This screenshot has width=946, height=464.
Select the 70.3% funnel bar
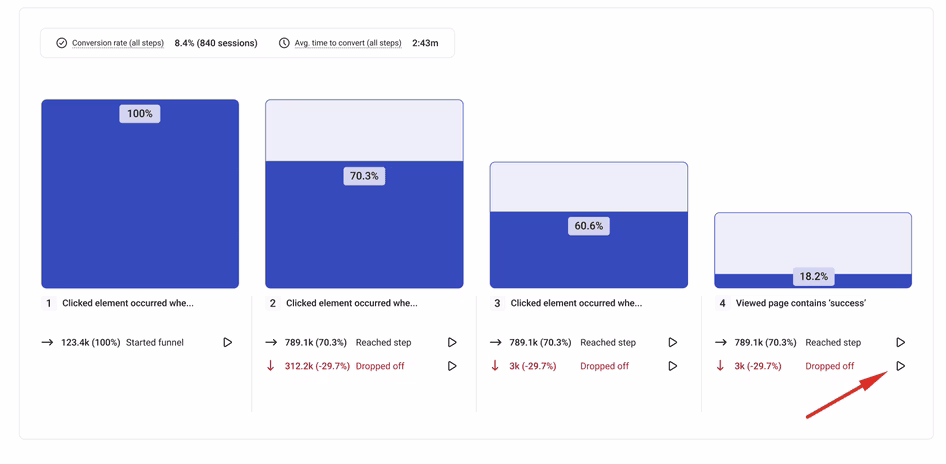pyautogui.click(x=364, y=224)
